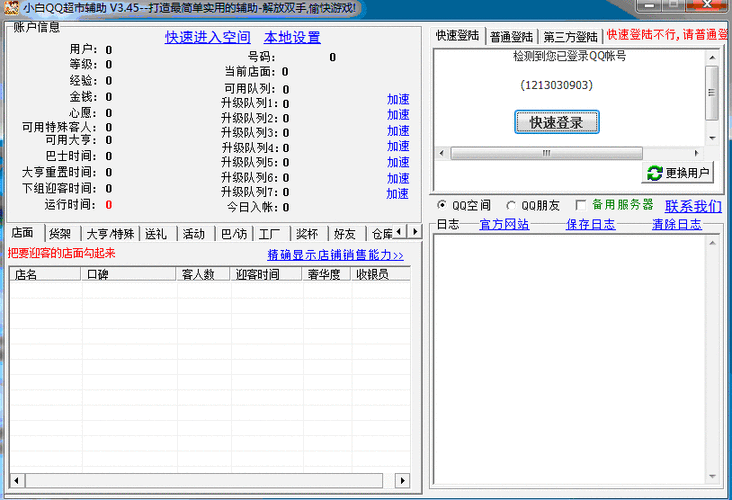732x500 pixels.
Task: Sort by the 客人数 column header
Action: [x=197, y=274]
